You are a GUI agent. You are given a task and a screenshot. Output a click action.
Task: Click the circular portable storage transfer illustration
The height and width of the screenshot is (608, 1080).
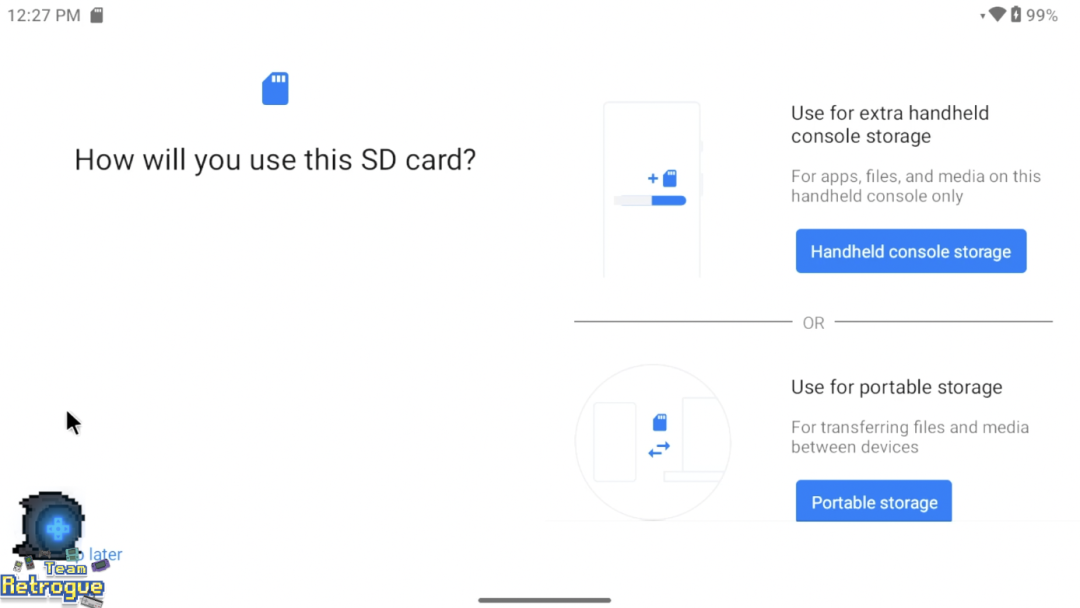click(x=653, y=441)
